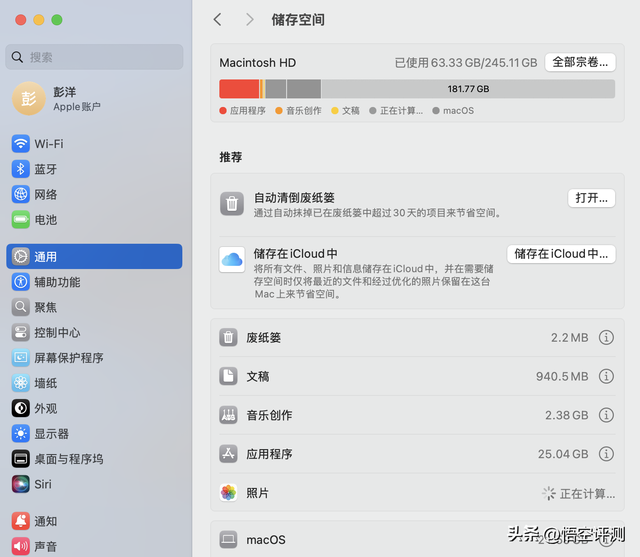Image resolution: width=640 pixels, height=557 pixels.
Task: Click the trash icon beside 自动清倒废纸篓
Action: point(232,203)
